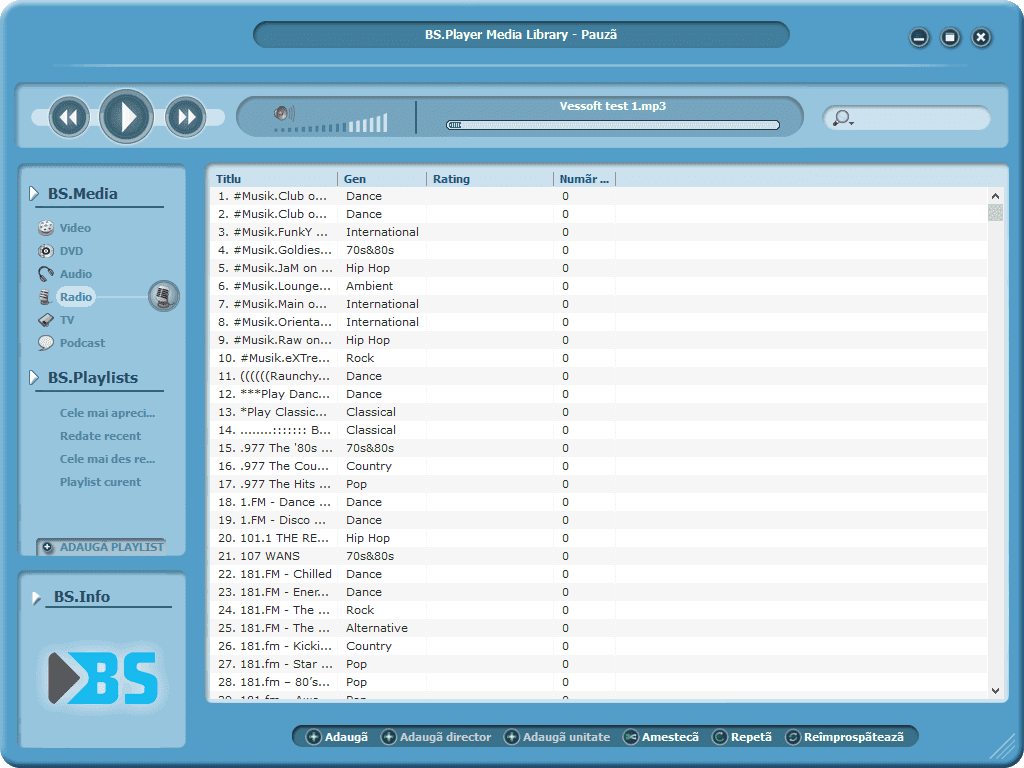Viewport: 1024px width, 768px height.
Task: Adjust the volume level bars
Action: click(x=331, y=124)
